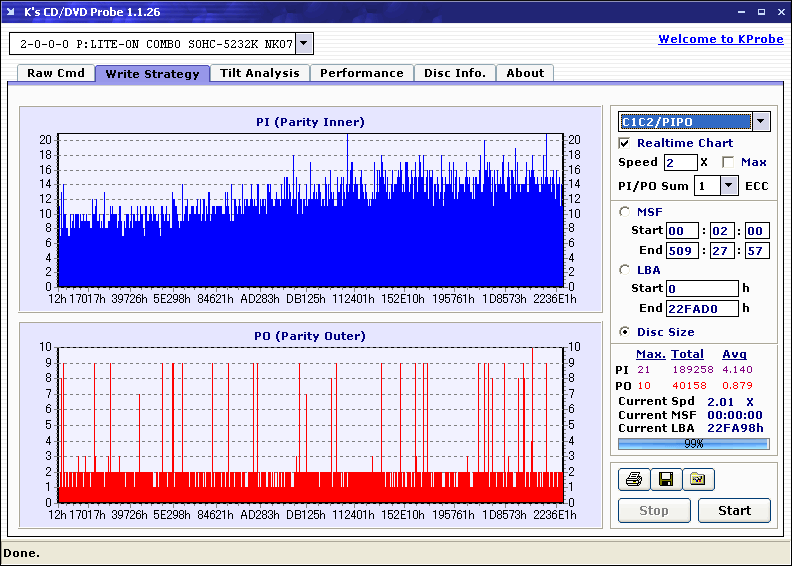This screenshot has width=792, height=566.
Task: Open the PI/PO Sum ECC dropdown
Action: pyautogui.click(x=728, y=185)
